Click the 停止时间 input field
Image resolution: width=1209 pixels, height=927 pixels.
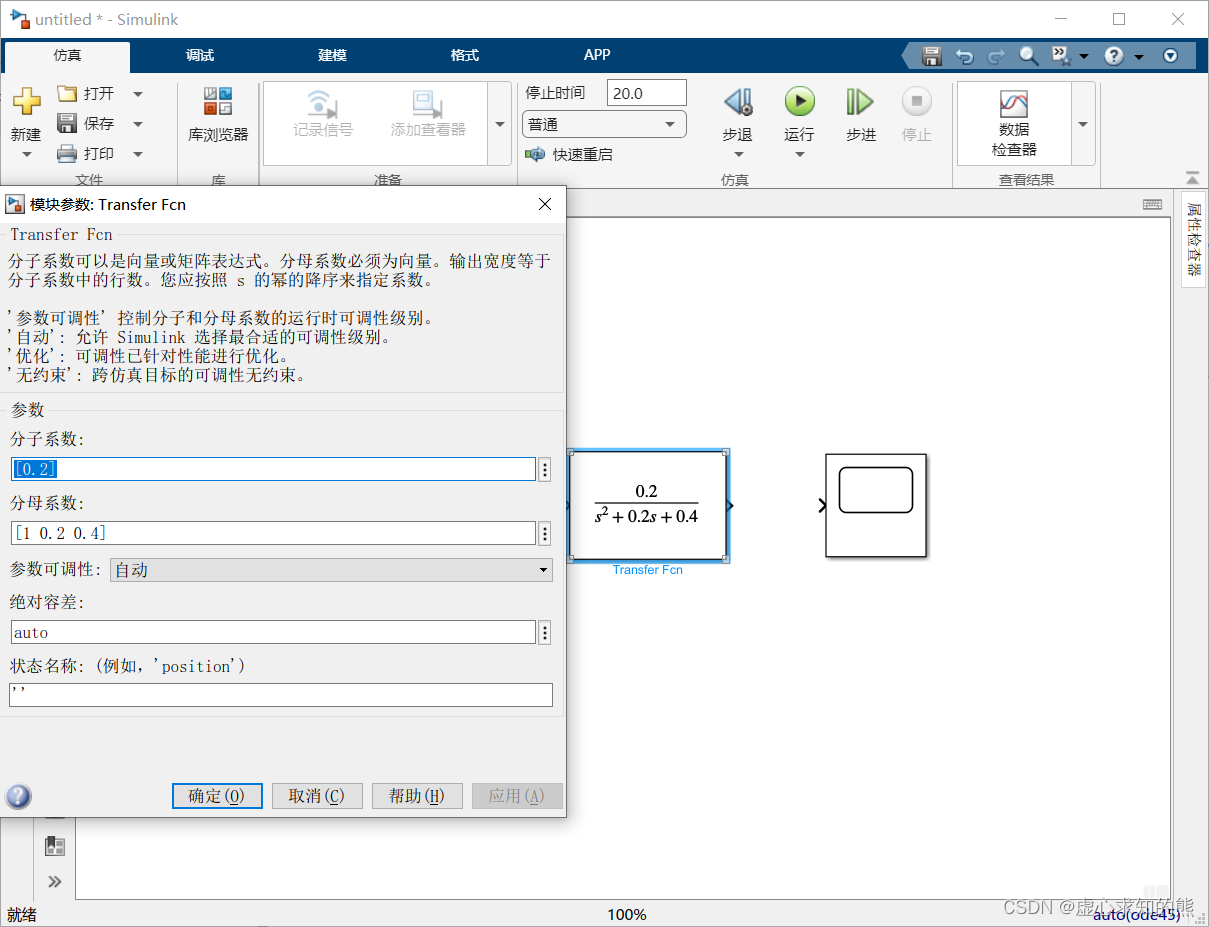647,93
